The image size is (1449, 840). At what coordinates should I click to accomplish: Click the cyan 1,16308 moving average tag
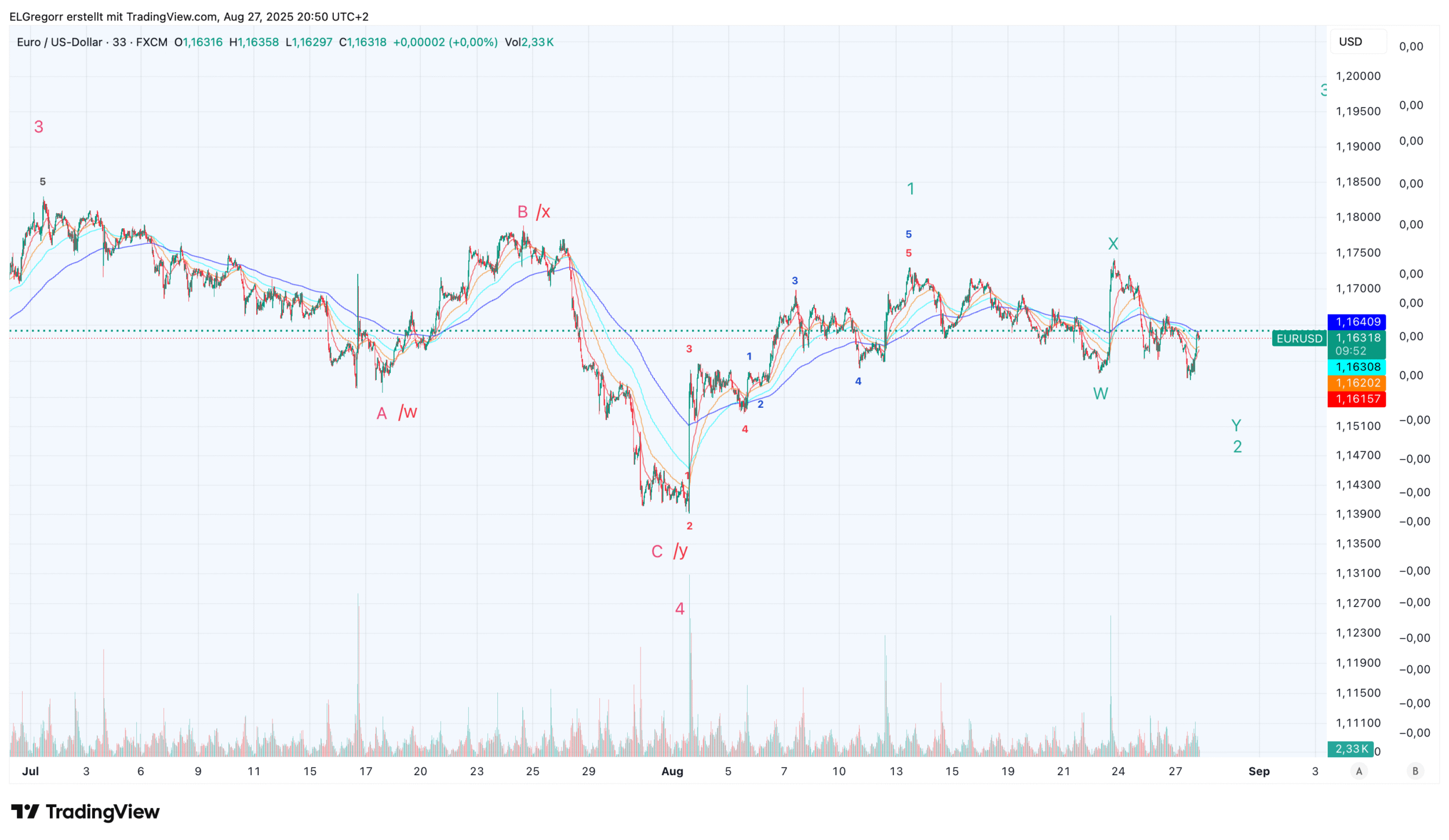click(x=1357, y=367)
